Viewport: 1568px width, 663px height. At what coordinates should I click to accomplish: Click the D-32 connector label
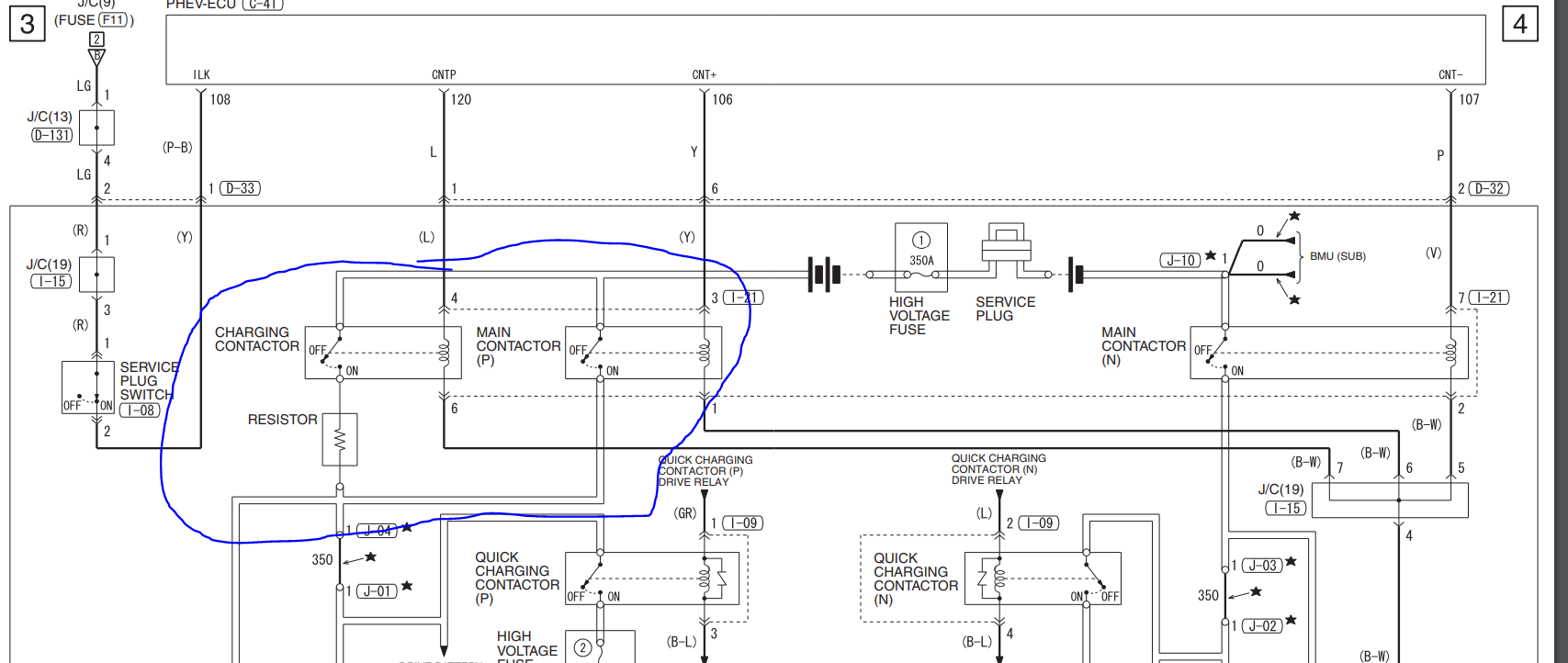(x=1489, y=188)
